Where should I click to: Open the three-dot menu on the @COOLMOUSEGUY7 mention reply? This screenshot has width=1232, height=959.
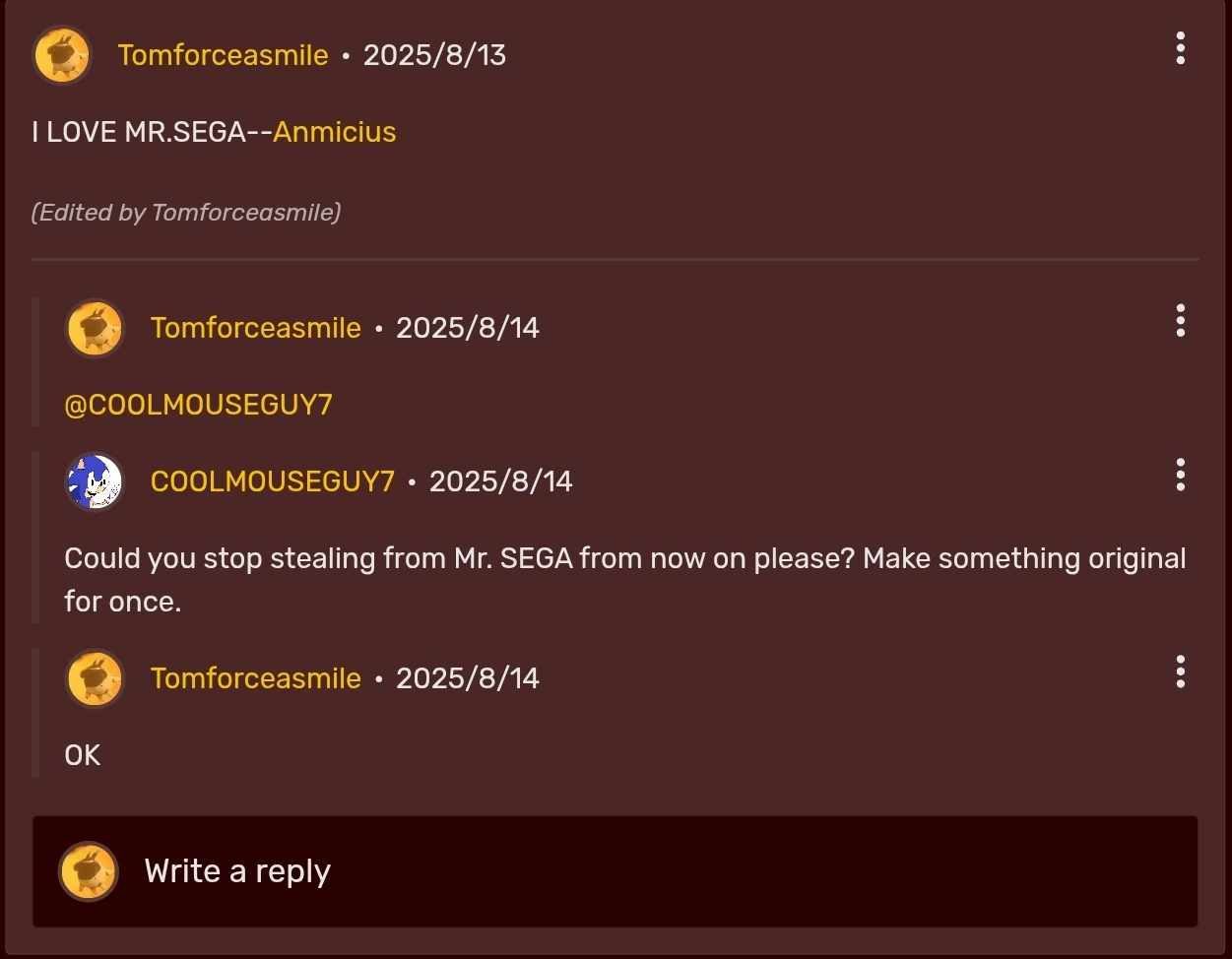coord(1180,321)
